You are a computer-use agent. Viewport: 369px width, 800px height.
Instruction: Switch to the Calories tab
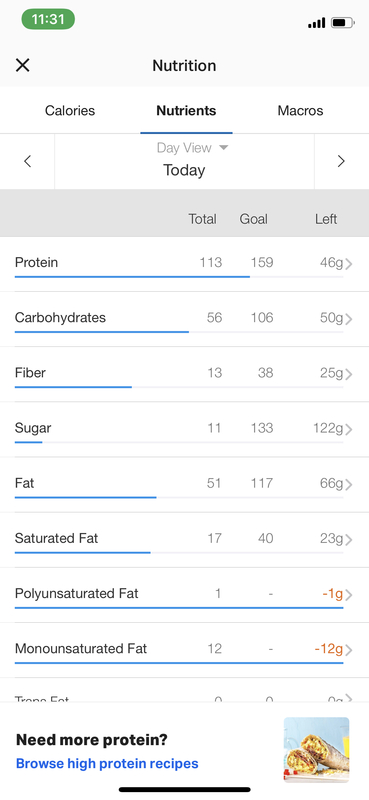(70, 111)
